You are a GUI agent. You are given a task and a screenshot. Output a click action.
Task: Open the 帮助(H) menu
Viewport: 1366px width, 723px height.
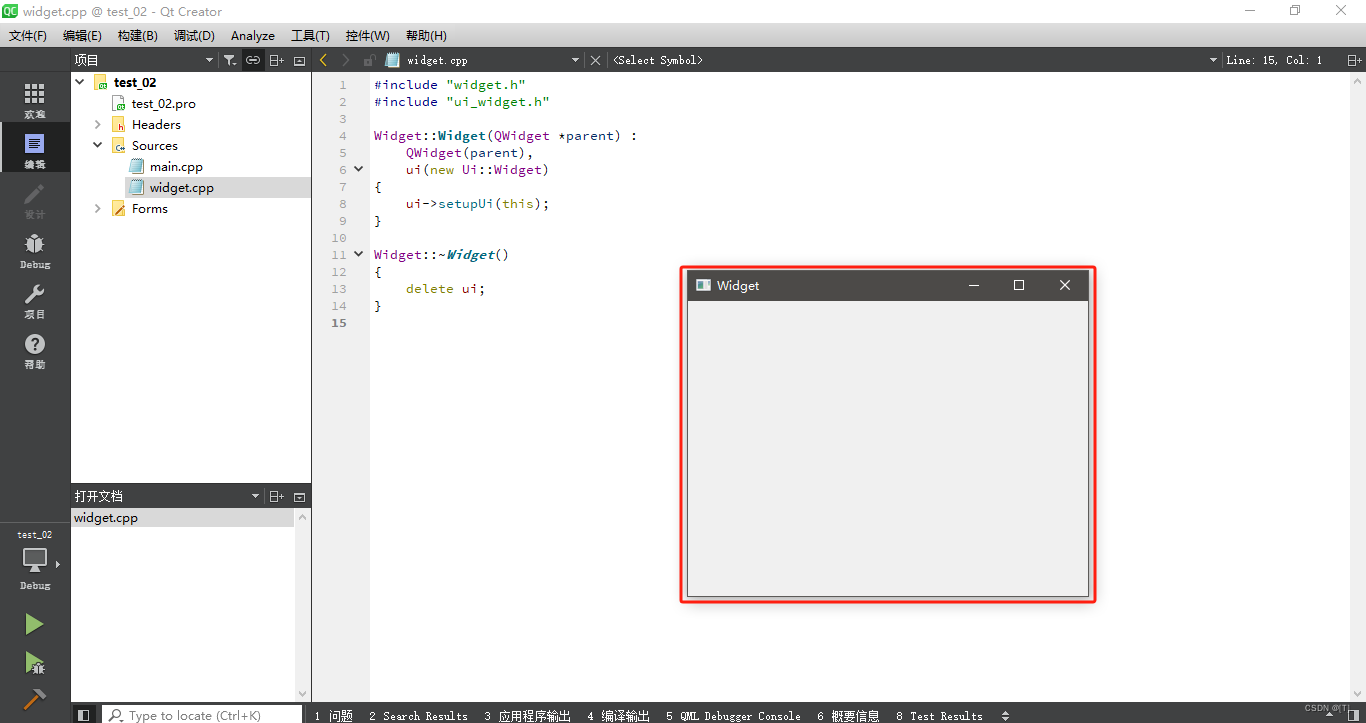tap(426, 35)
